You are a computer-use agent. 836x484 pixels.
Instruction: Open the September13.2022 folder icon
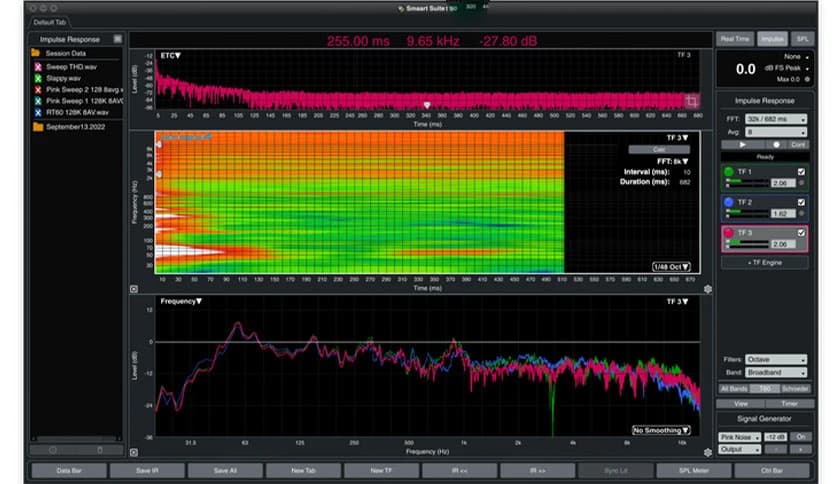[x=38, y=127]
